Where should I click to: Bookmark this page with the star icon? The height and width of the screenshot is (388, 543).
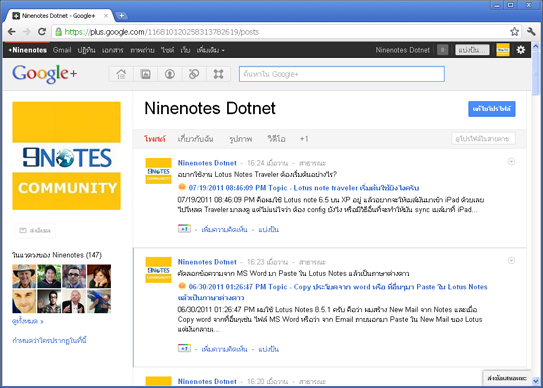(514, 32)
